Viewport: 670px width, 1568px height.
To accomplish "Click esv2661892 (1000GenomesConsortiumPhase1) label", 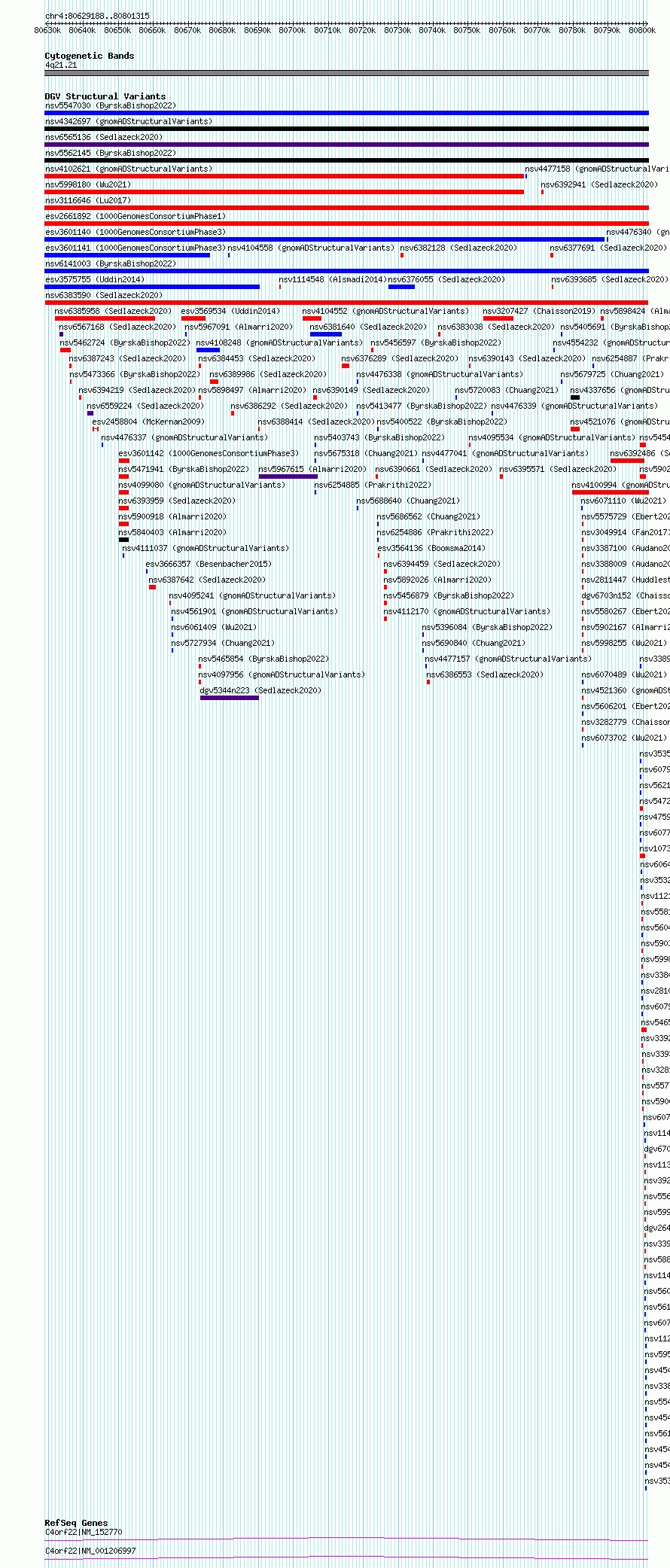I will click(136, 216).
